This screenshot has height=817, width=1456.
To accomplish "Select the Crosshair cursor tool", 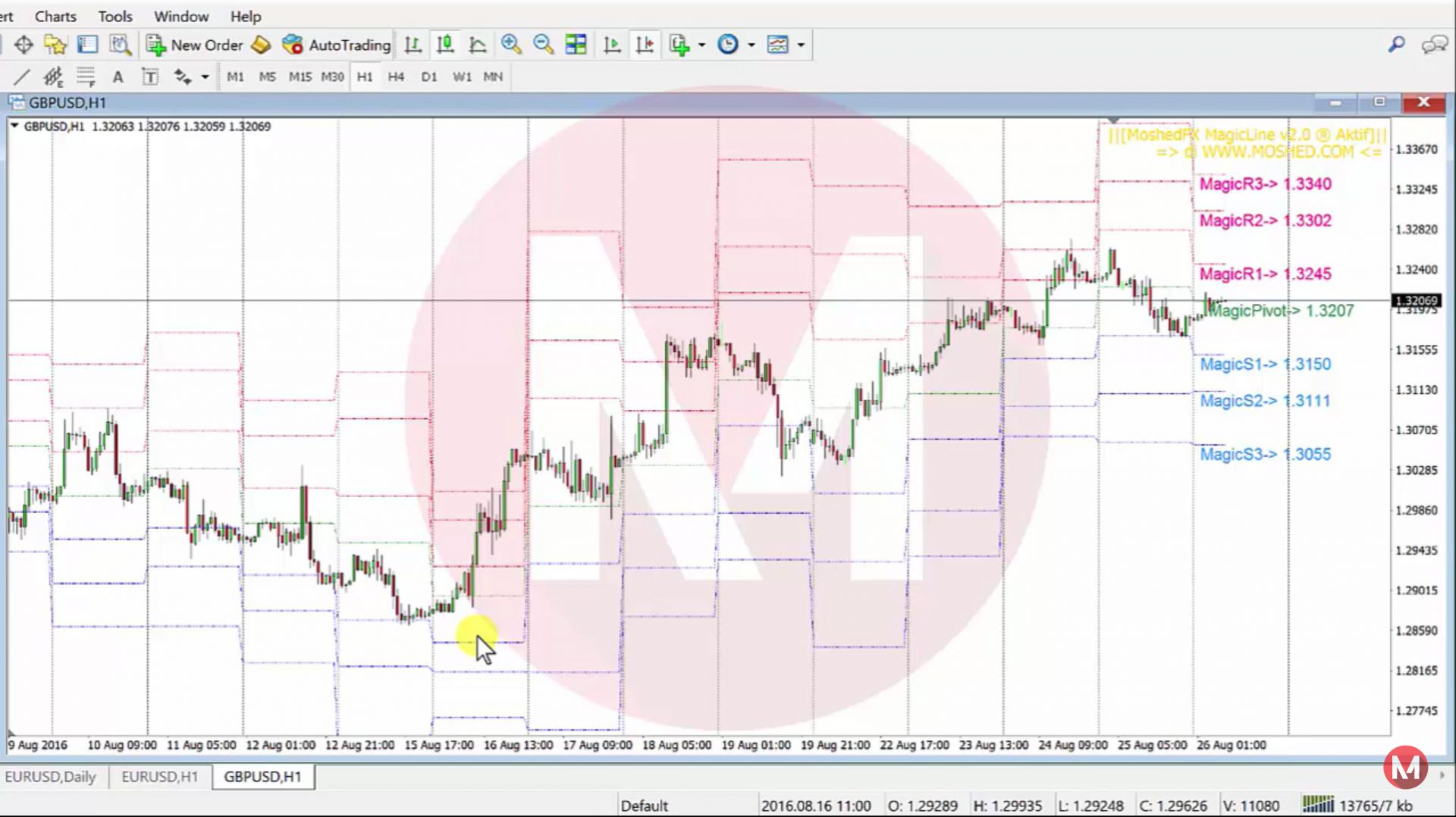I will 24,44.
